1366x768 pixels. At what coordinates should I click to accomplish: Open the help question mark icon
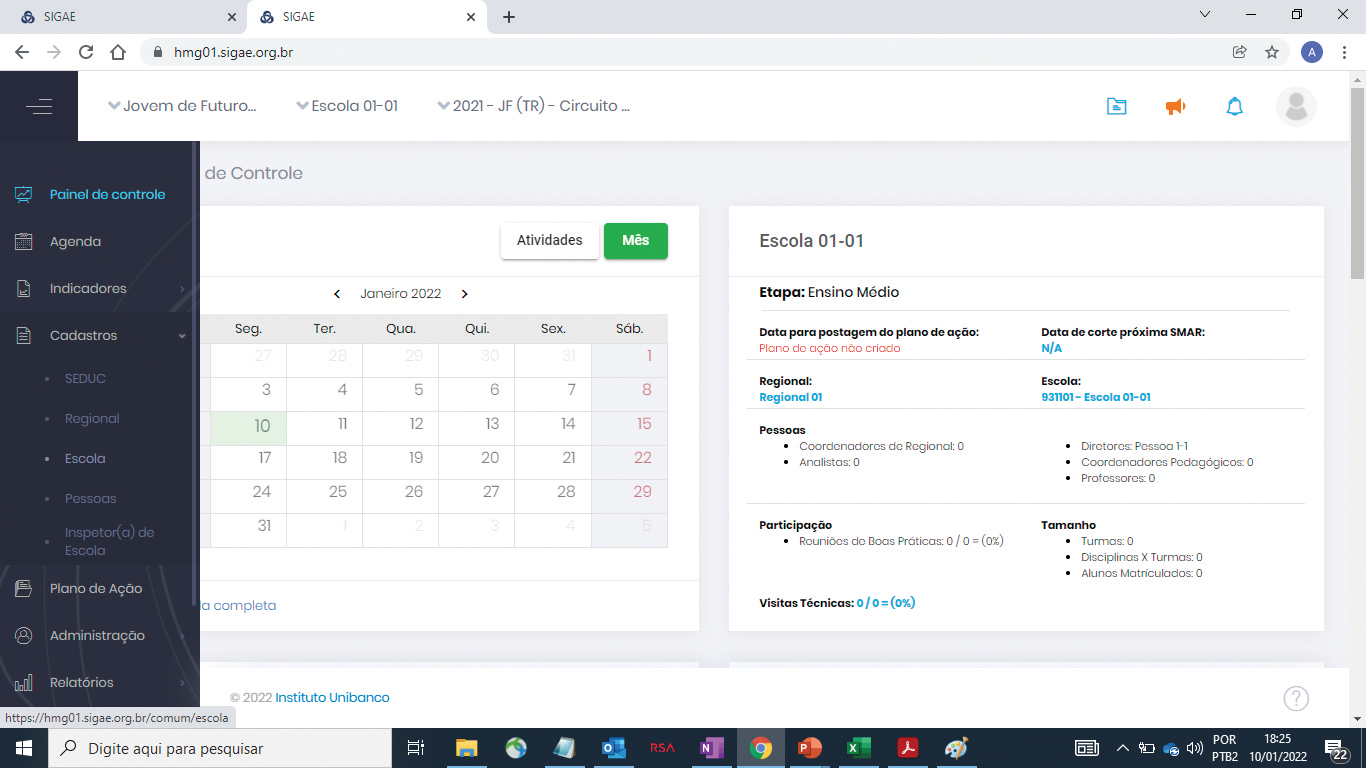pos(1296,698)
